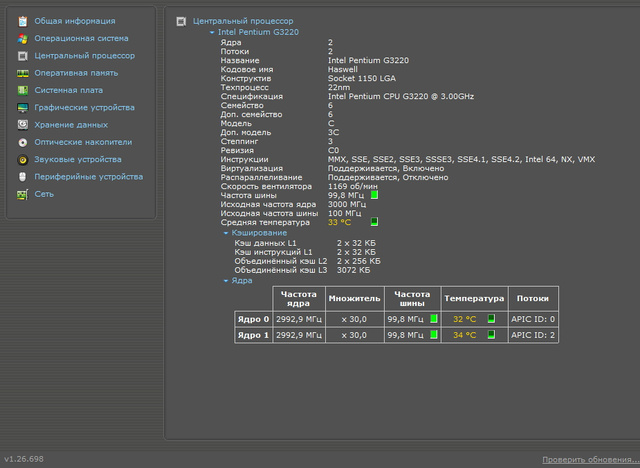Click the instruction set list MMX, SSE
This screenshot has height=468, width=640.
461,160
